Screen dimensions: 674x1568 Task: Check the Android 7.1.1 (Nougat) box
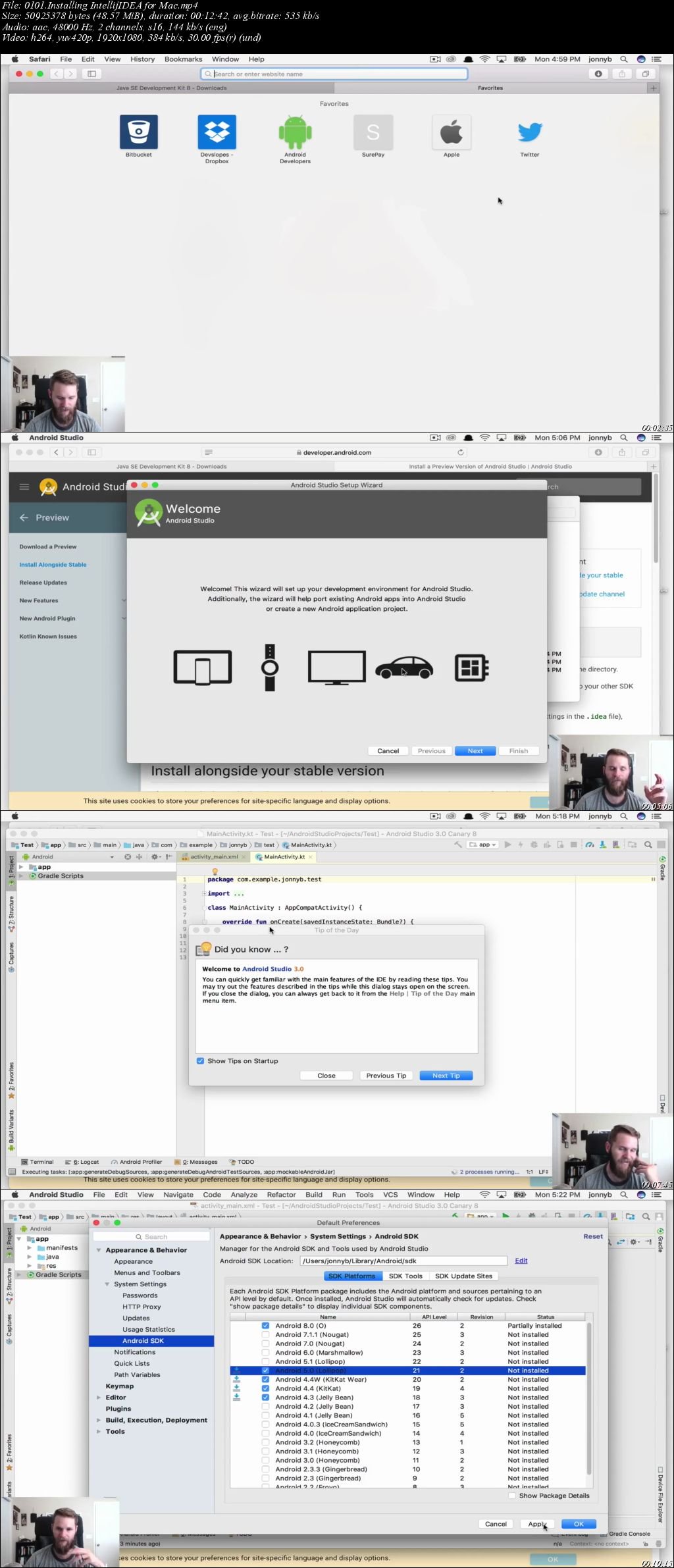click(x=265, y=1334)
